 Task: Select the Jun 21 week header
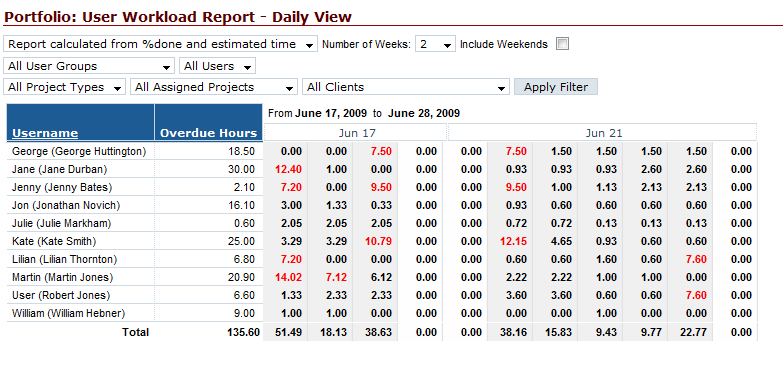[603, 133]
